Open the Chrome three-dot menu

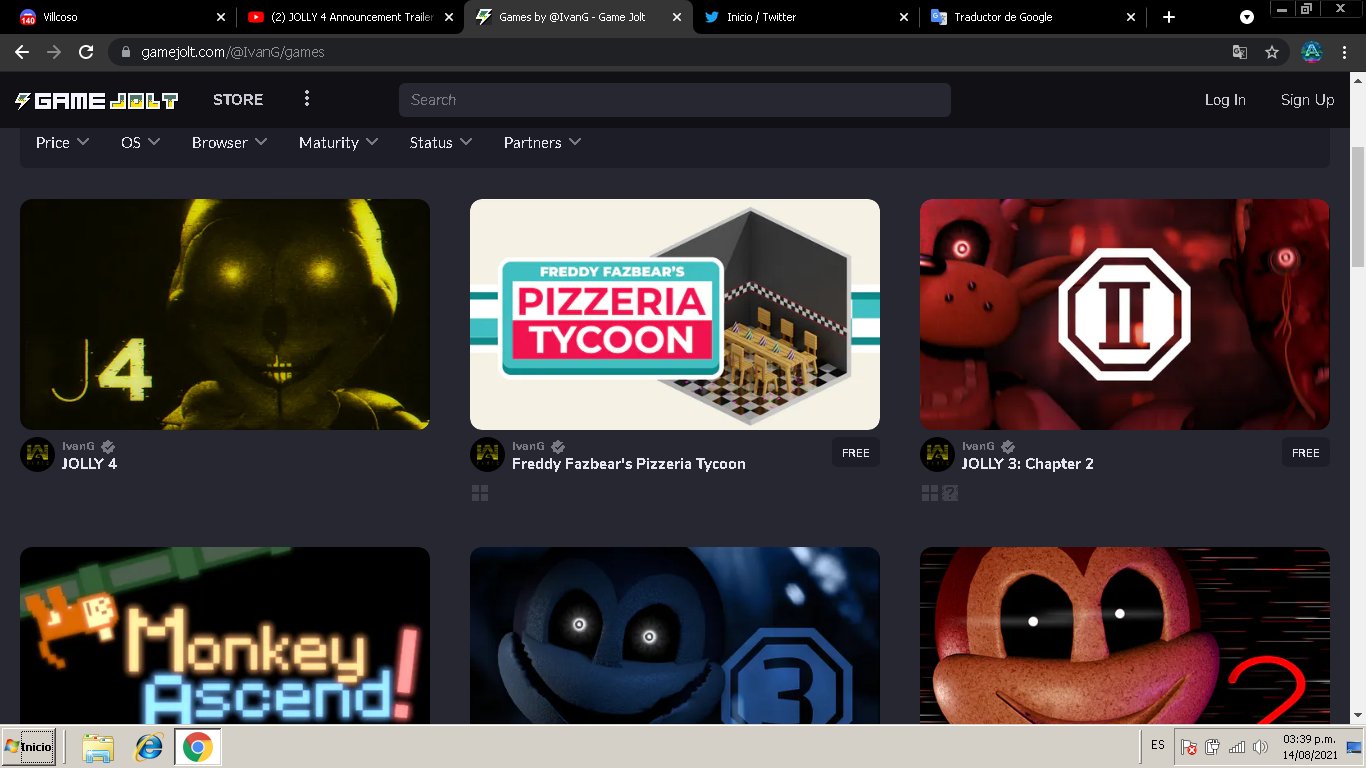coord(1345,52)
